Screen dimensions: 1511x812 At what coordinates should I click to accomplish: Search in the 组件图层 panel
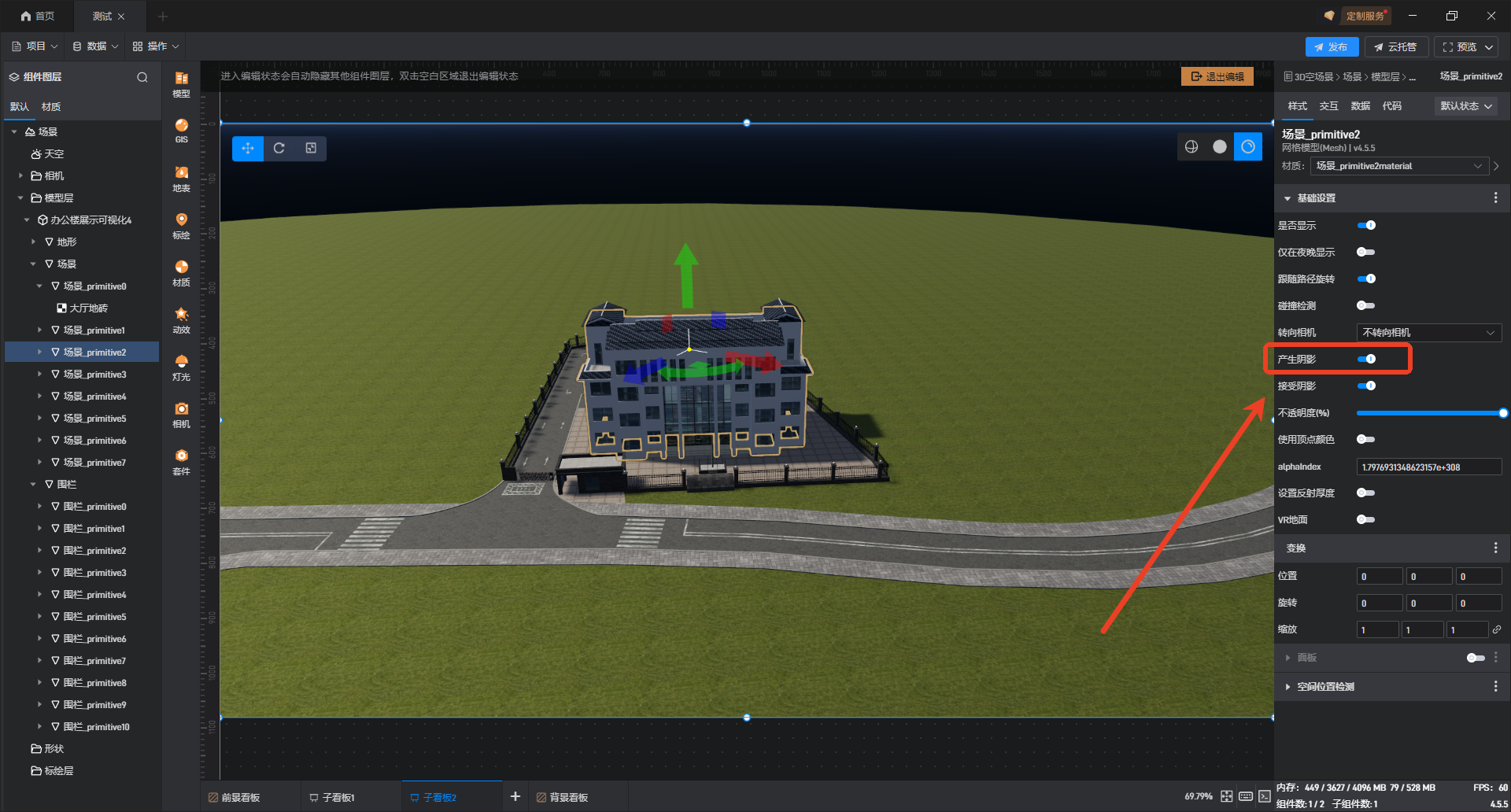(142, 77)
